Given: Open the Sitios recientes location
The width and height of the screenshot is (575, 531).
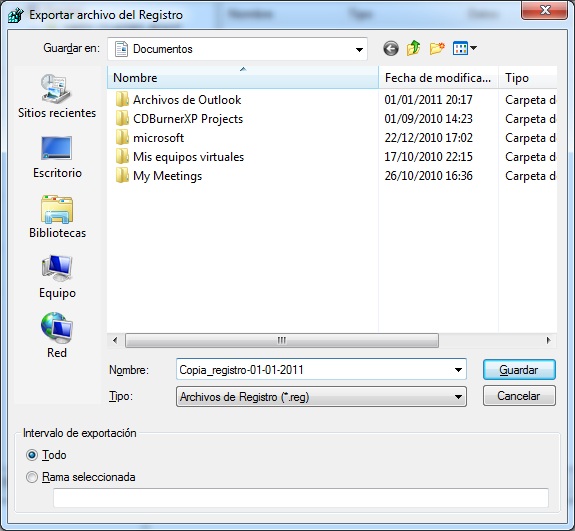Looking at the screenshot, I should coord(57,96).
